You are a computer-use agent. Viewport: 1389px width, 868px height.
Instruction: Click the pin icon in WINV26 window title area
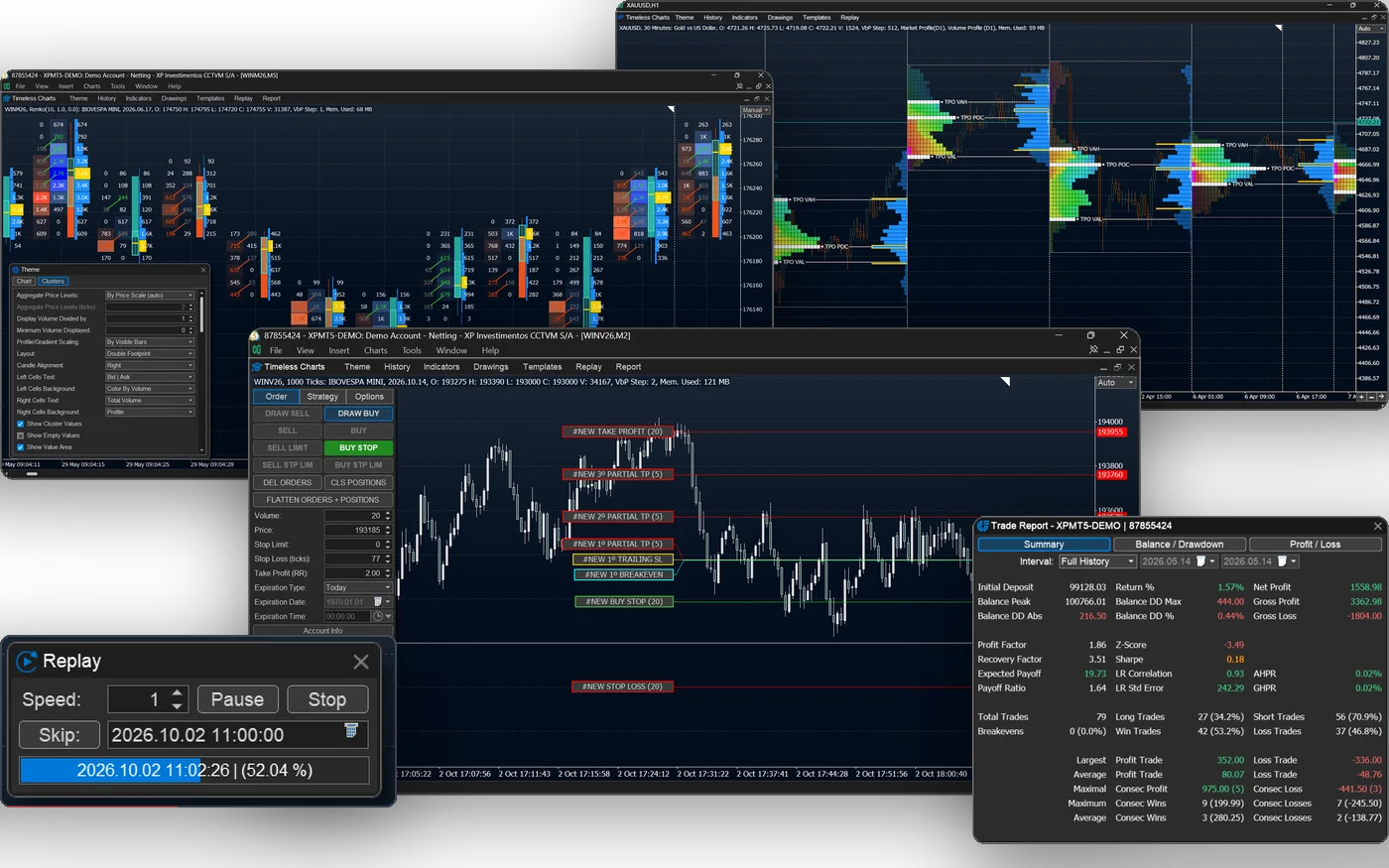coord(1093,350)
